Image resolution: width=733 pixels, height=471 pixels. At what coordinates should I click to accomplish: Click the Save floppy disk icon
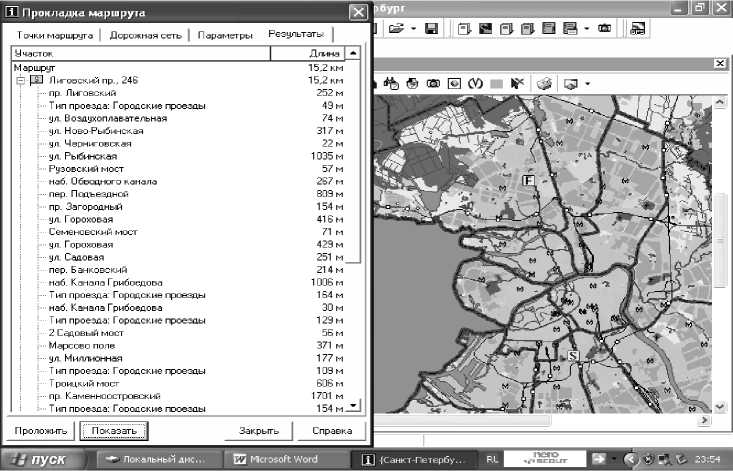coord(431,29)
